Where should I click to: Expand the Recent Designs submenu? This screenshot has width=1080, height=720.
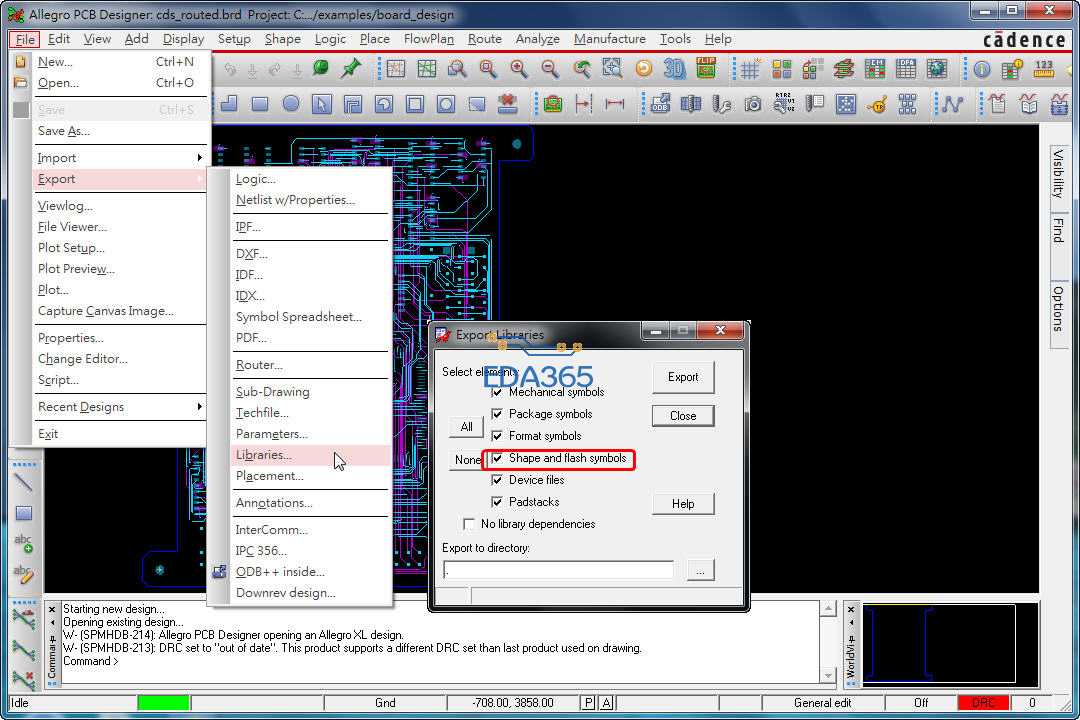pos(121,407)
